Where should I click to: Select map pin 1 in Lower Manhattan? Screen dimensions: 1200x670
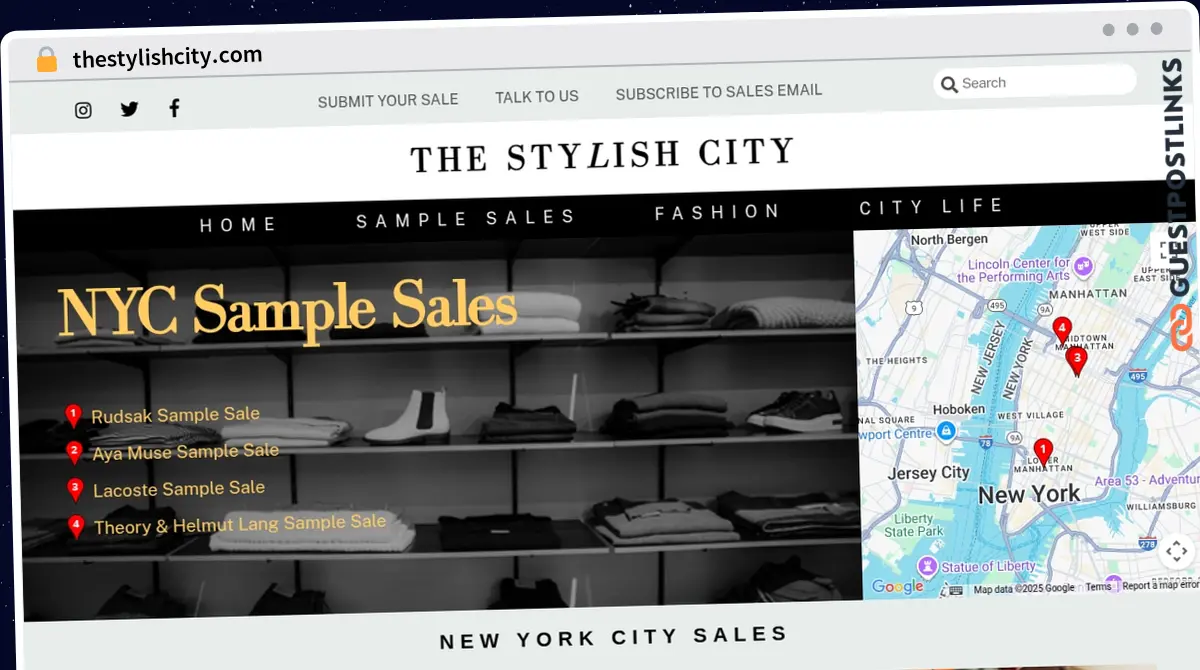(x=1042, y=454)
